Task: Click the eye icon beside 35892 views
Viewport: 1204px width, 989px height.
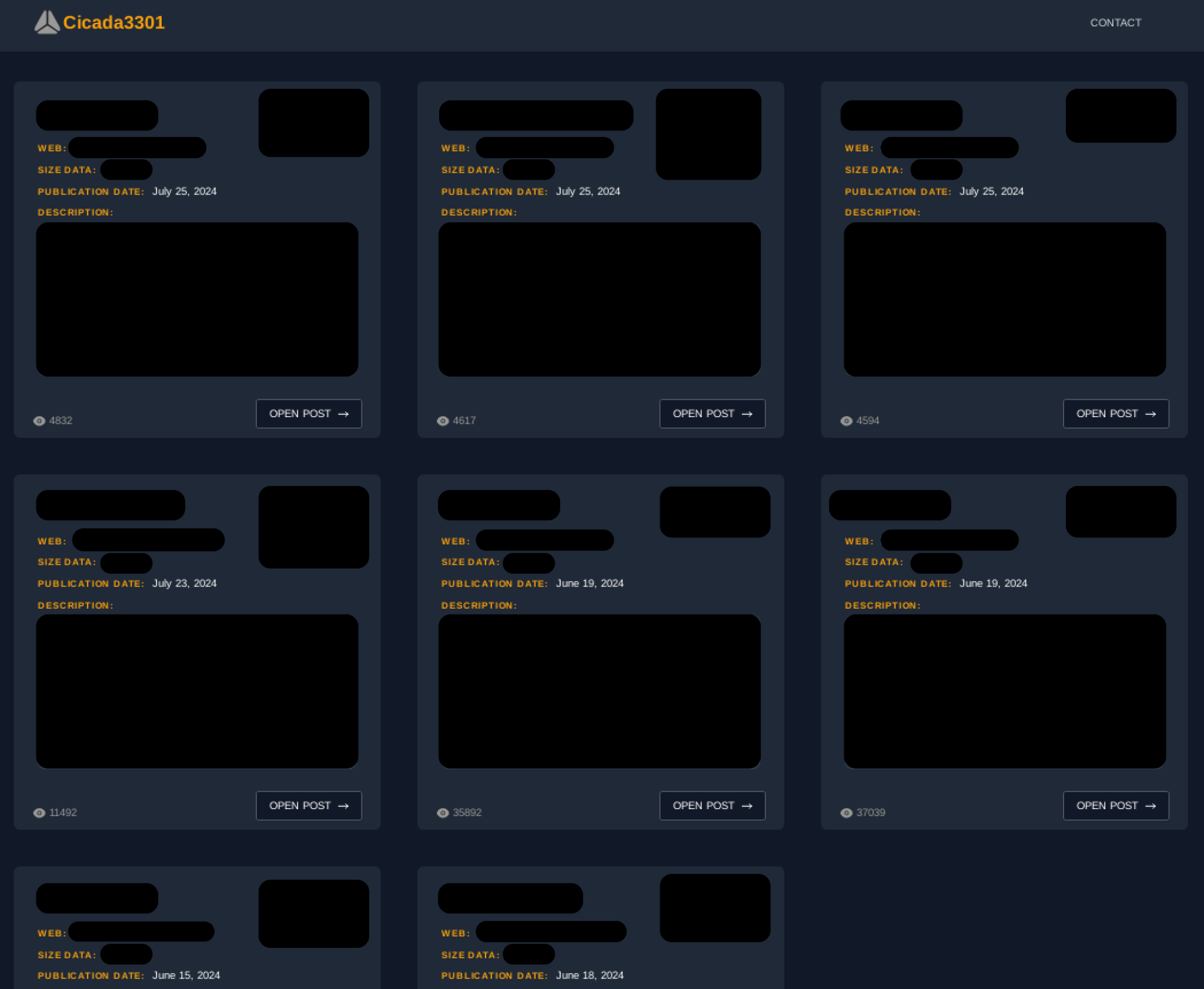Action: pos(443,813)
